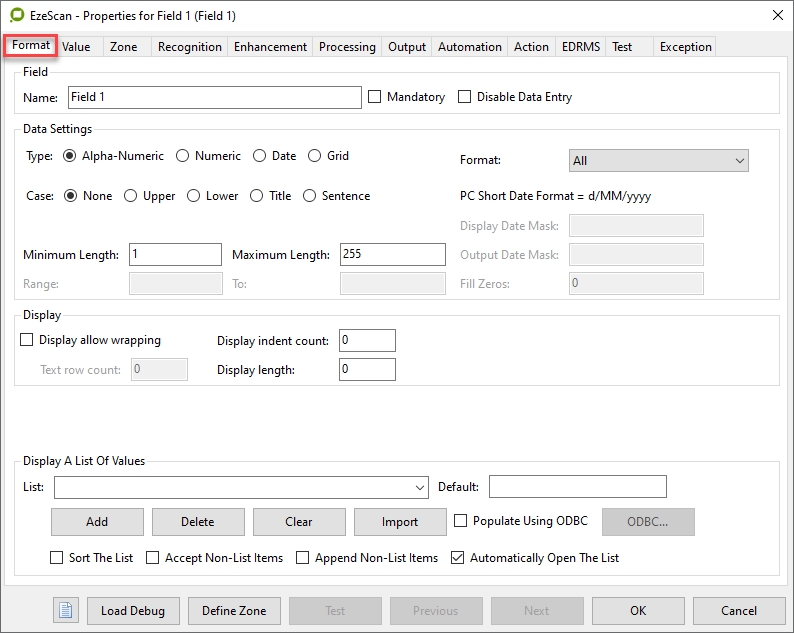Go to the Enhancement tab
The image size is (794, 633).
tap(270, 47)
